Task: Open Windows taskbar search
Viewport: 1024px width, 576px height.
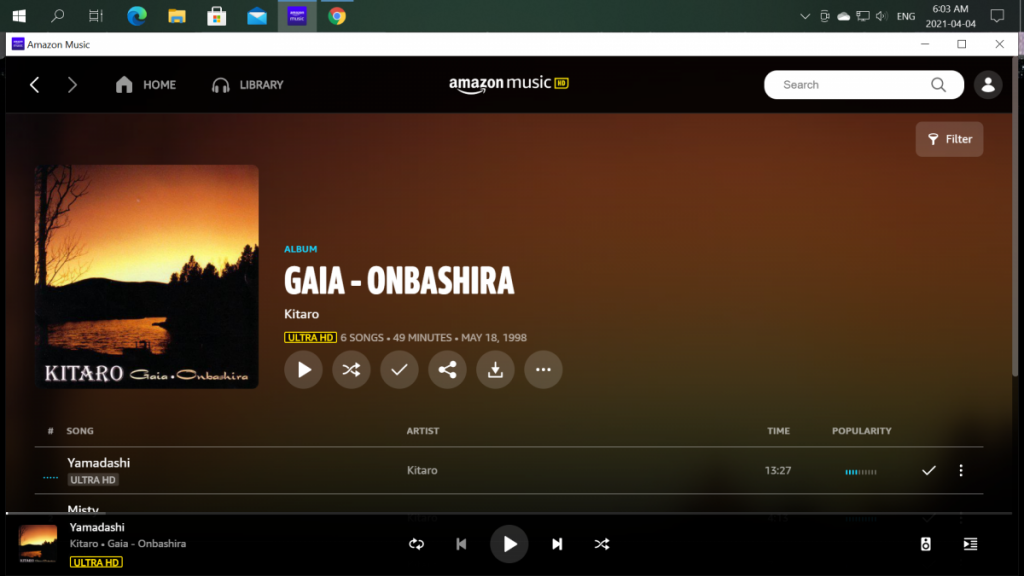Action: click(57, 16)
